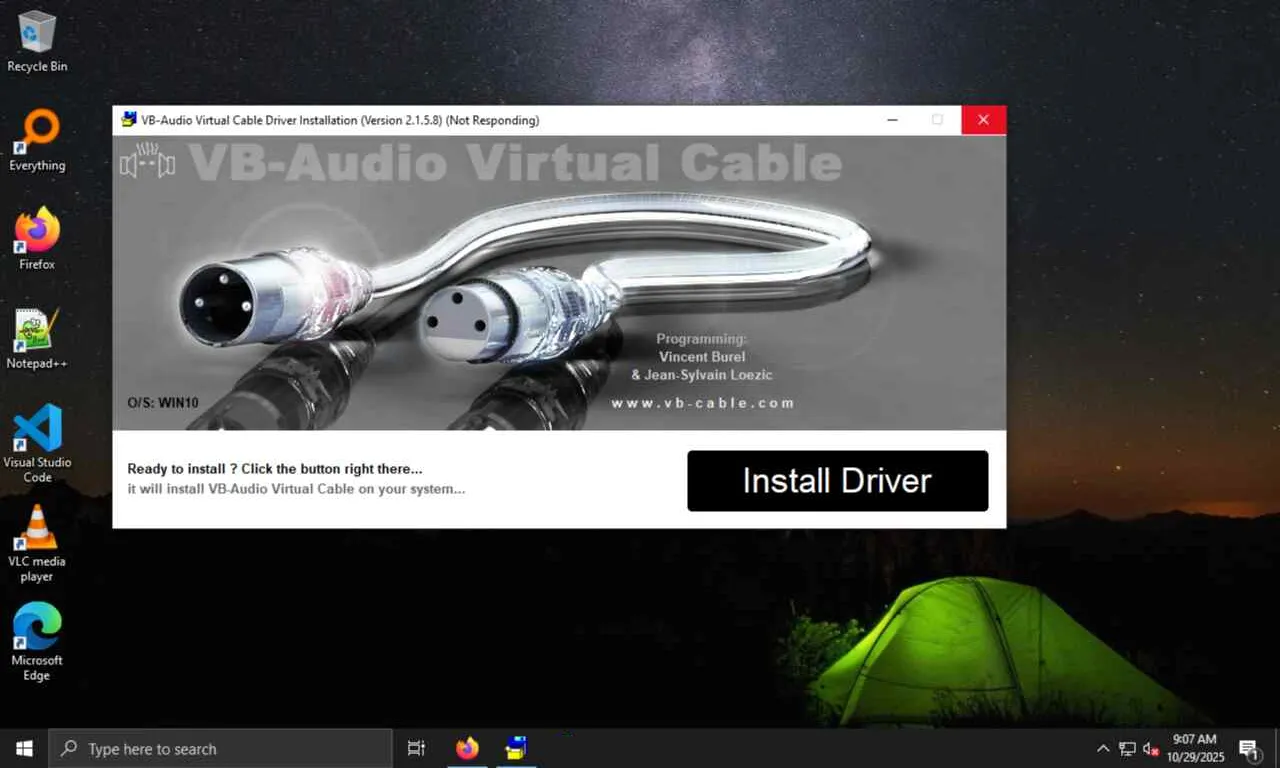1280x768 pixels.
Task: Open the network status tray icon
Action: click(x=1127, y=748)
